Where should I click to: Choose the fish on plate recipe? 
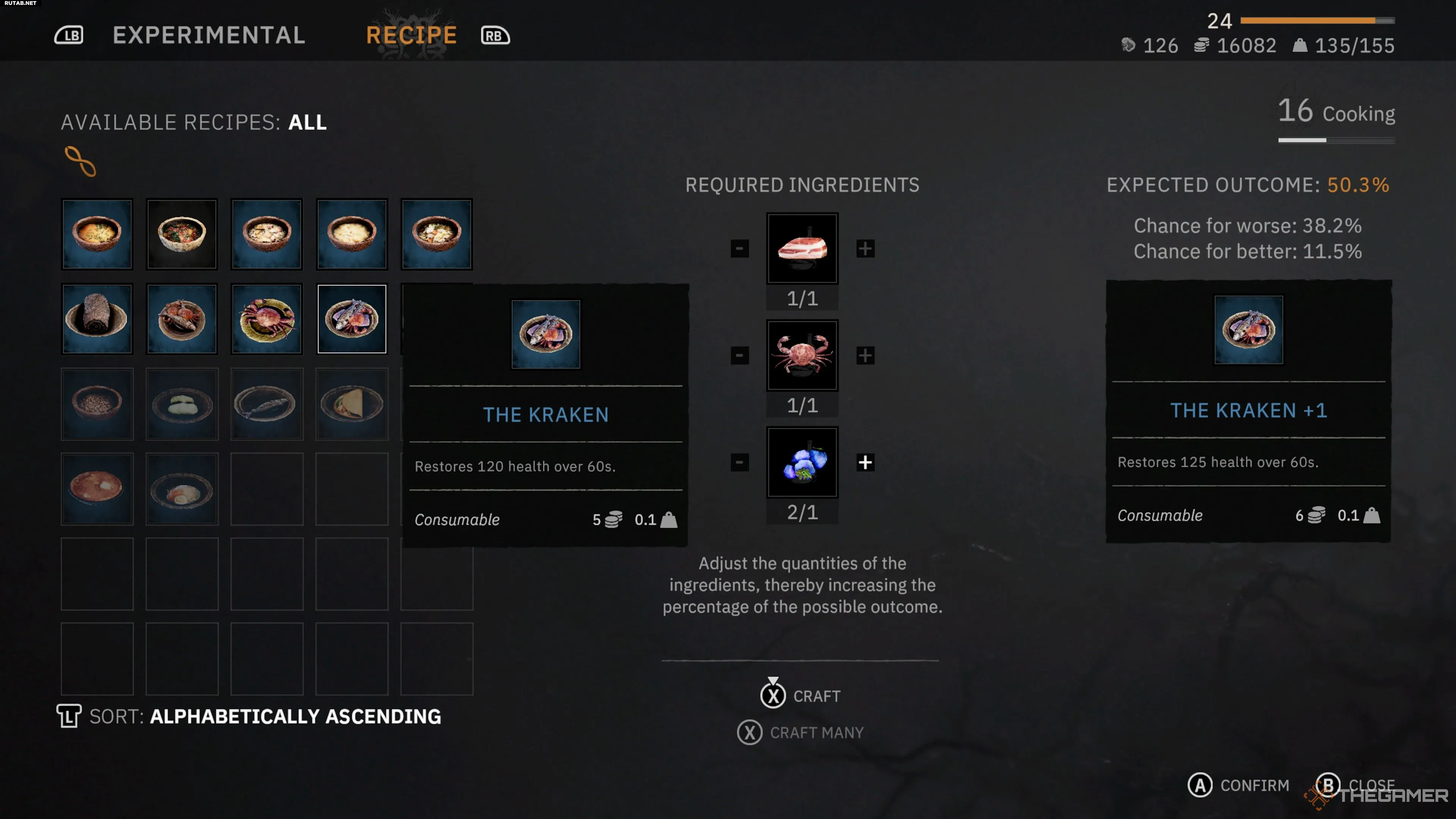tap(266, 403)
